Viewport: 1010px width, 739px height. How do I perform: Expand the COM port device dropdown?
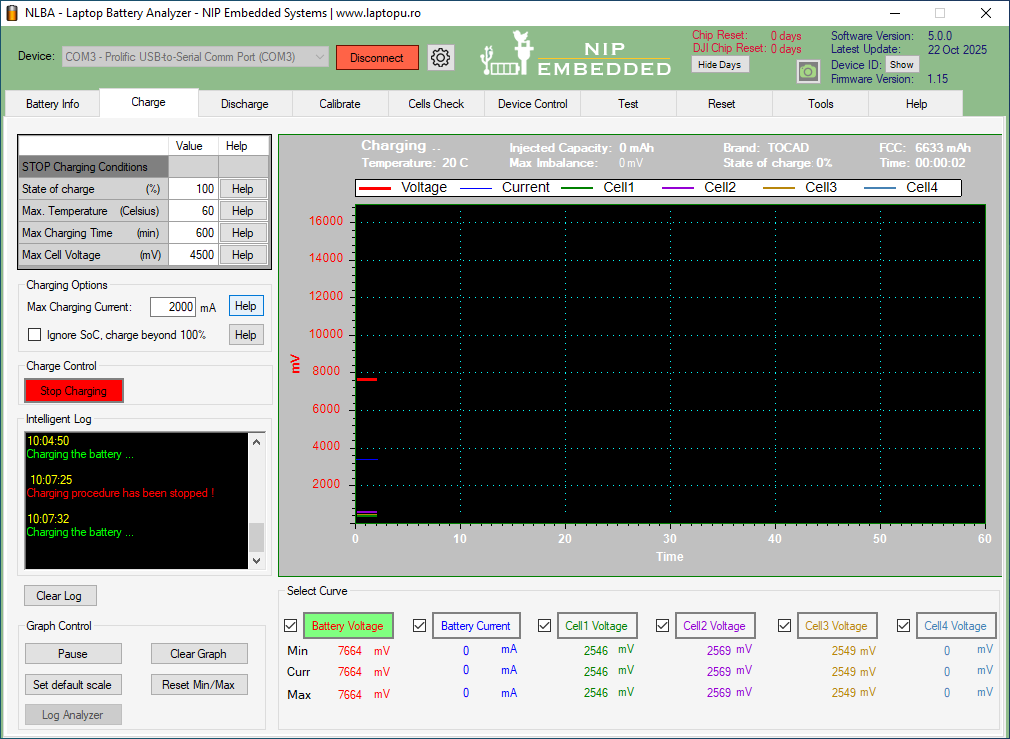click(320, 57)
